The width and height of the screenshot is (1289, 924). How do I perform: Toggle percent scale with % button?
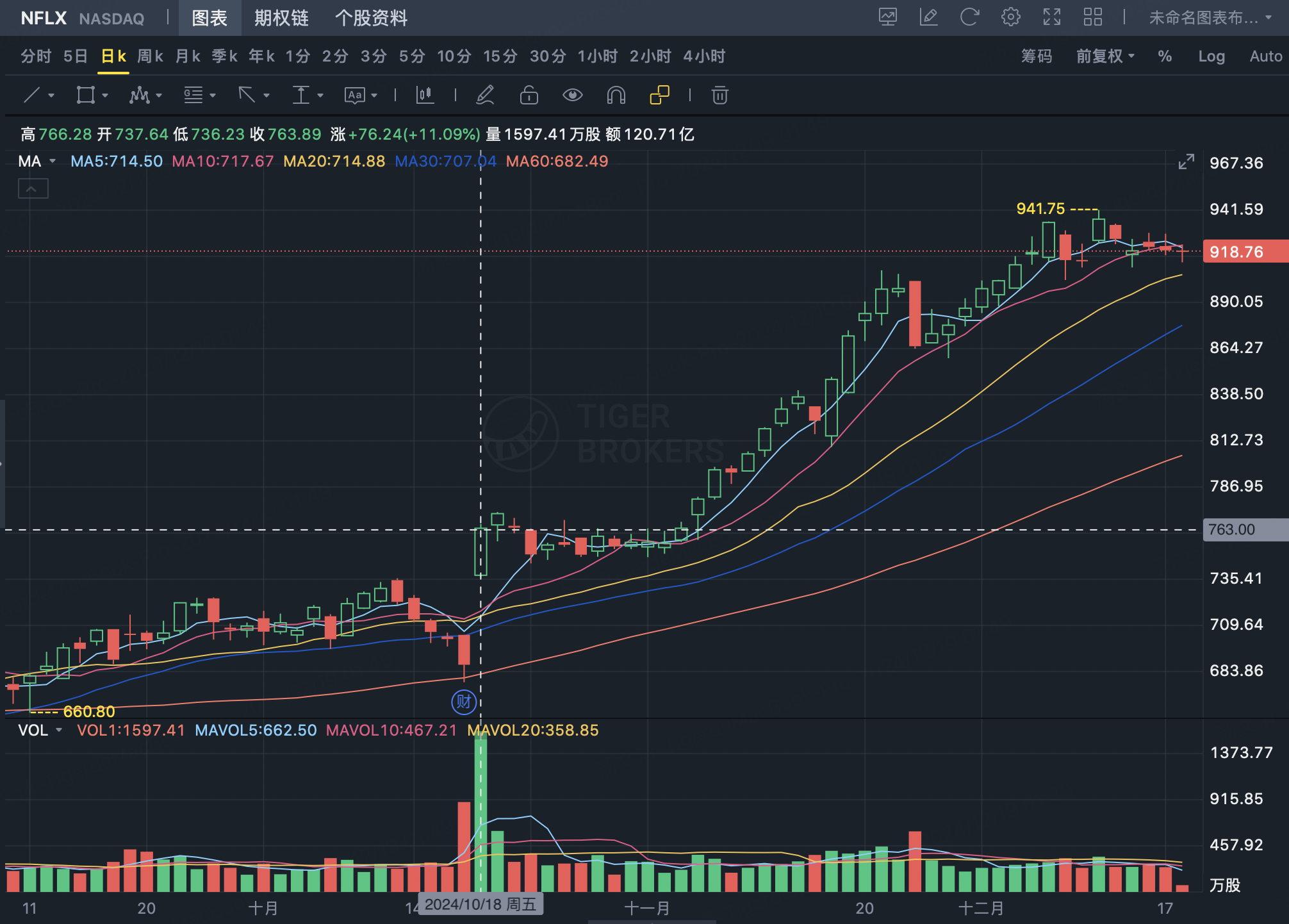pos(1165,56)
